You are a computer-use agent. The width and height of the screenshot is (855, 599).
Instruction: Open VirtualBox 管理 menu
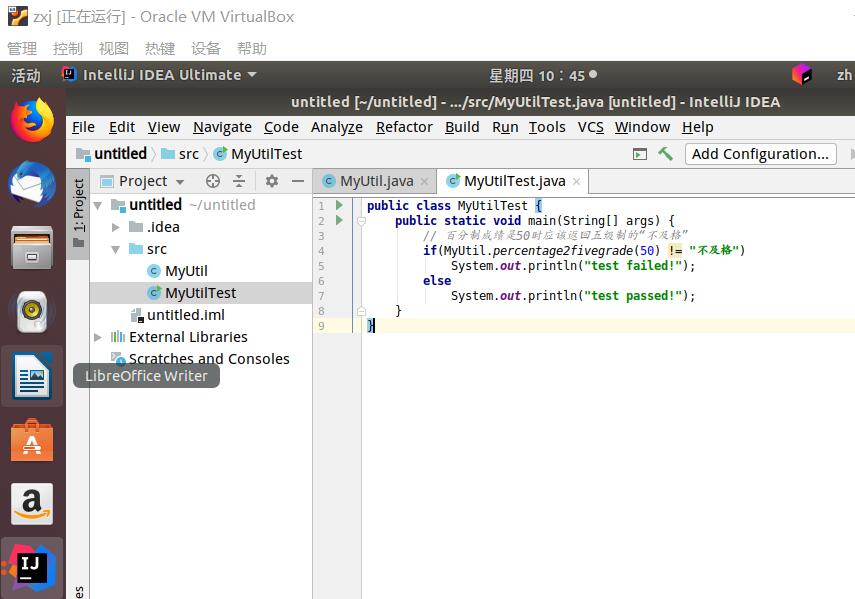coord(22,49)
